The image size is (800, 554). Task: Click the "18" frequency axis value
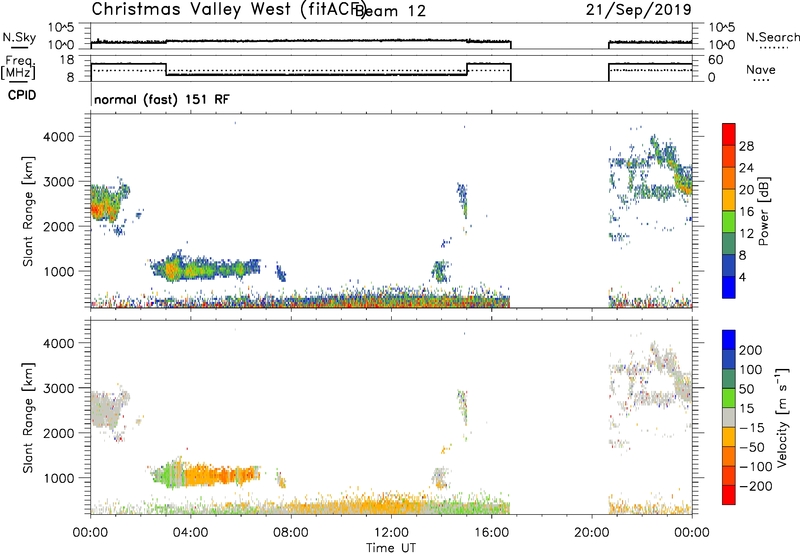68,60
